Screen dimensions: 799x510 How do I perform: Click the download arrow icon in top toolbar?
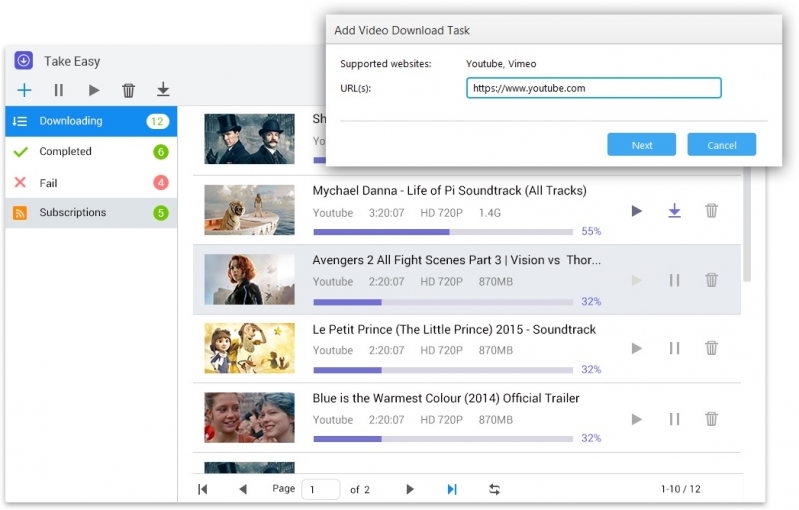163,89
